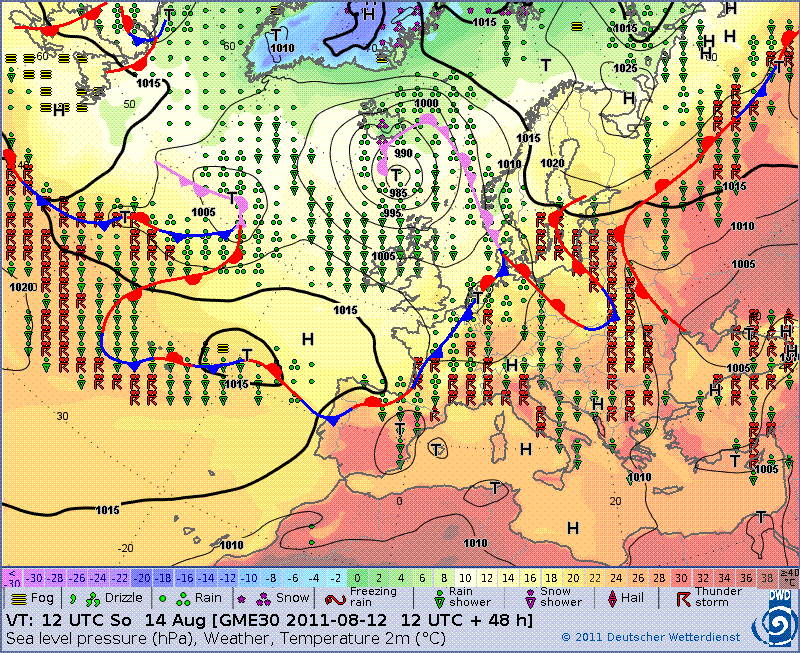Click the Snow shower legend symbol
This screenshot has width=800, height=653.
point(530,600)
